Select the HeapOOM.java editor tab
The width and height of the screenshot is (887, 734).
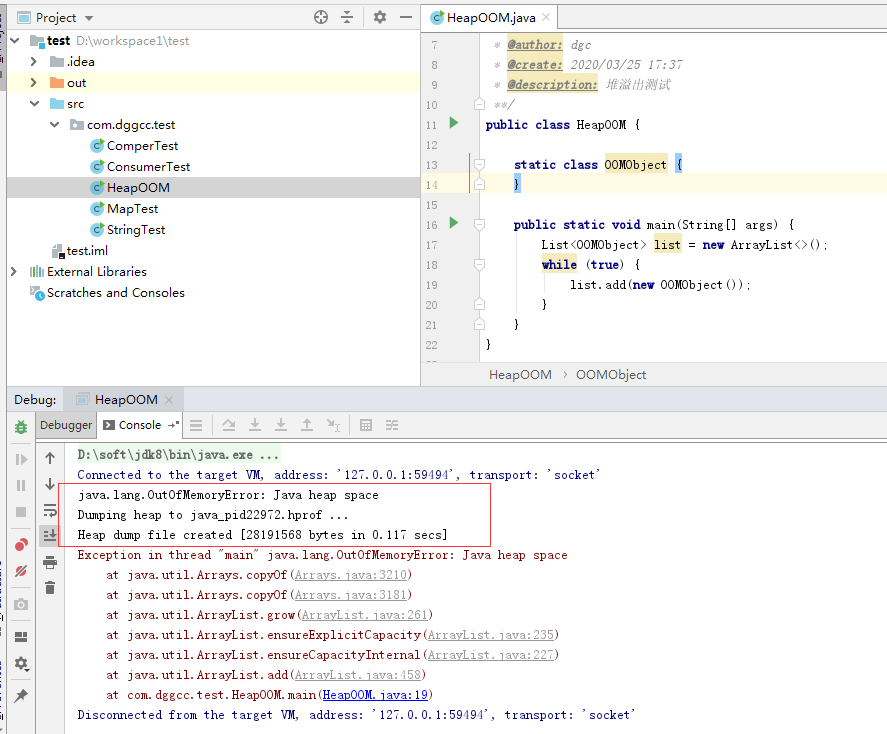pyautogui.click(x=489, y=17)
